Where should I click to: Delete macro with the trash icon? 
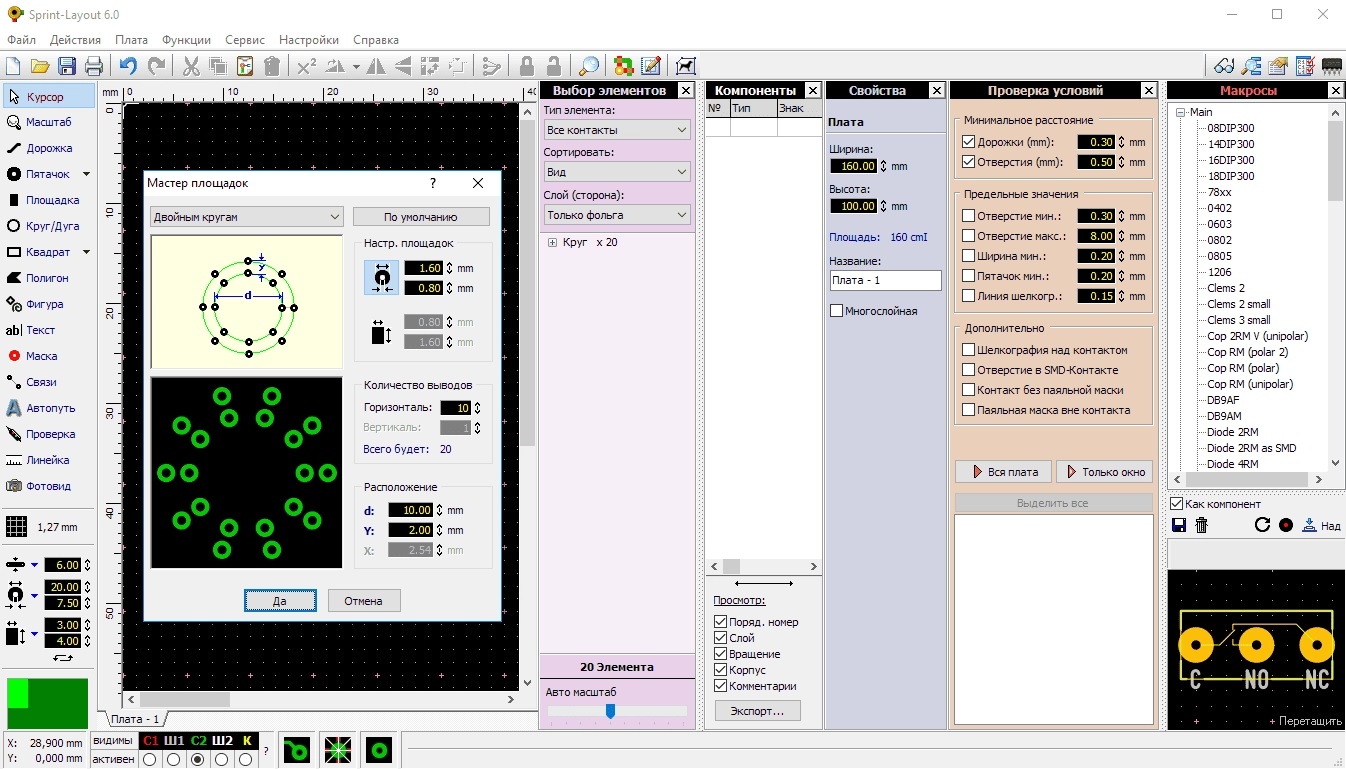pyautogui.click(x=1202, y=525)
